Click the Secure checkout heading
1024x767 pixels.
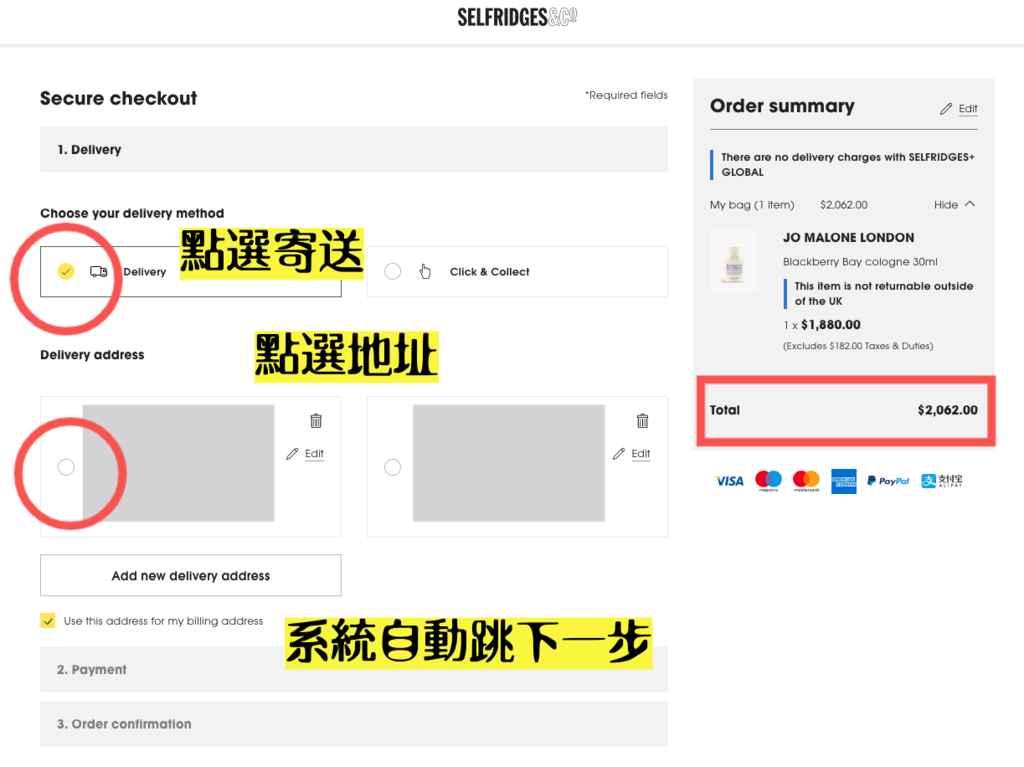point(118,99)
